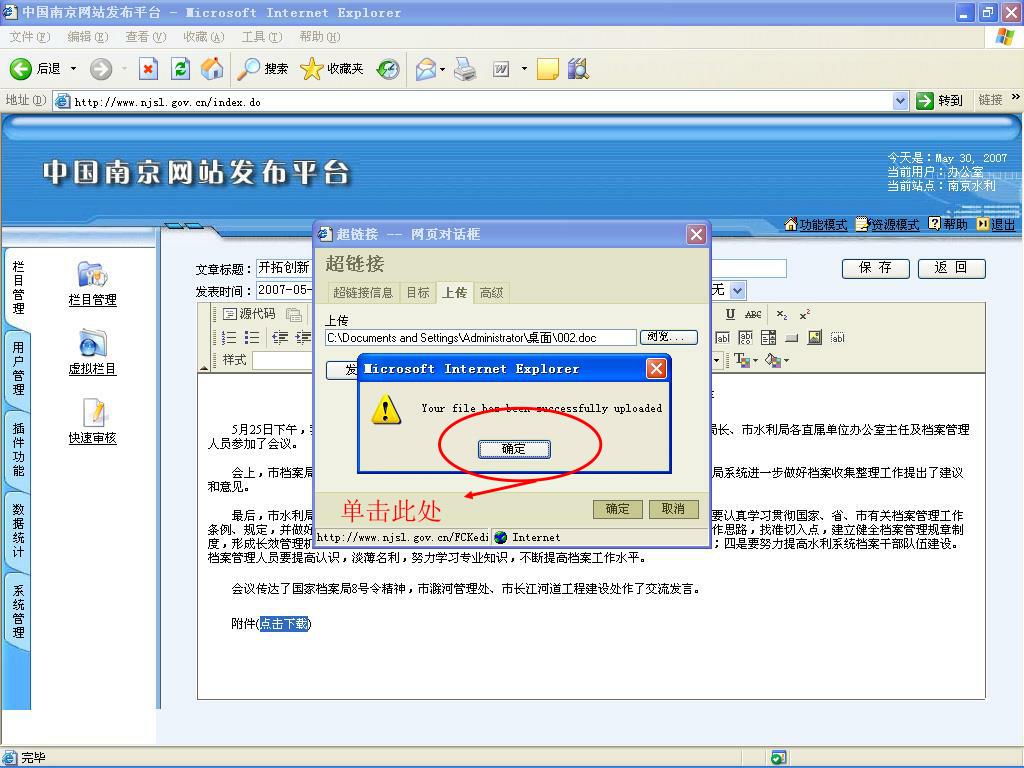Viewport: 1024px width, 768px height.
Task: Open the 查看 menu
Action: (x=146, y=37)
